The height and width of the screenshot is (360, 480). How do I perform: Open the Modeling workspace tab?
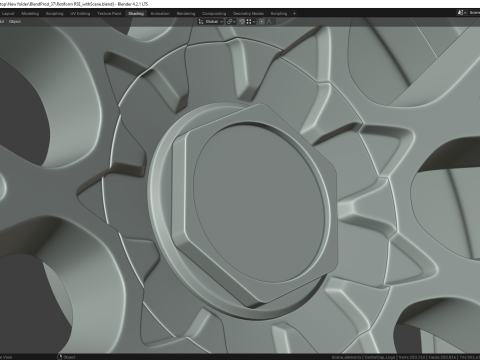click(x=30, y=14)
